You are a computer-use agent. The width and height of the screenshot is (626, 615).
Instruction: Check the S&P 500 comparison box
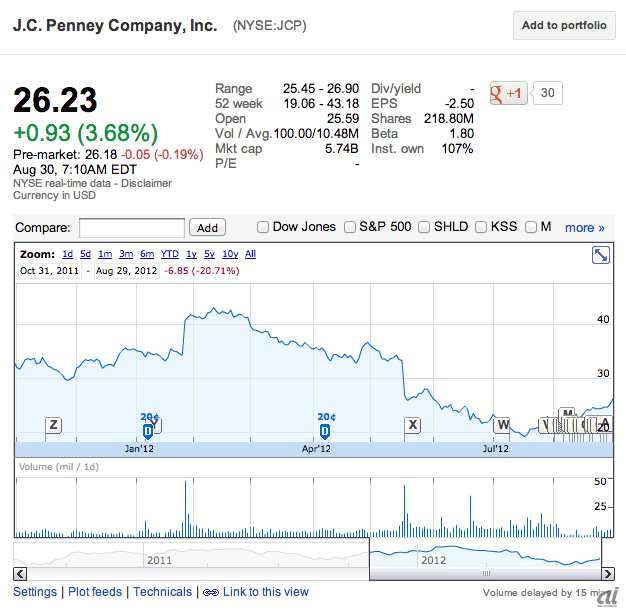point(350,227)
